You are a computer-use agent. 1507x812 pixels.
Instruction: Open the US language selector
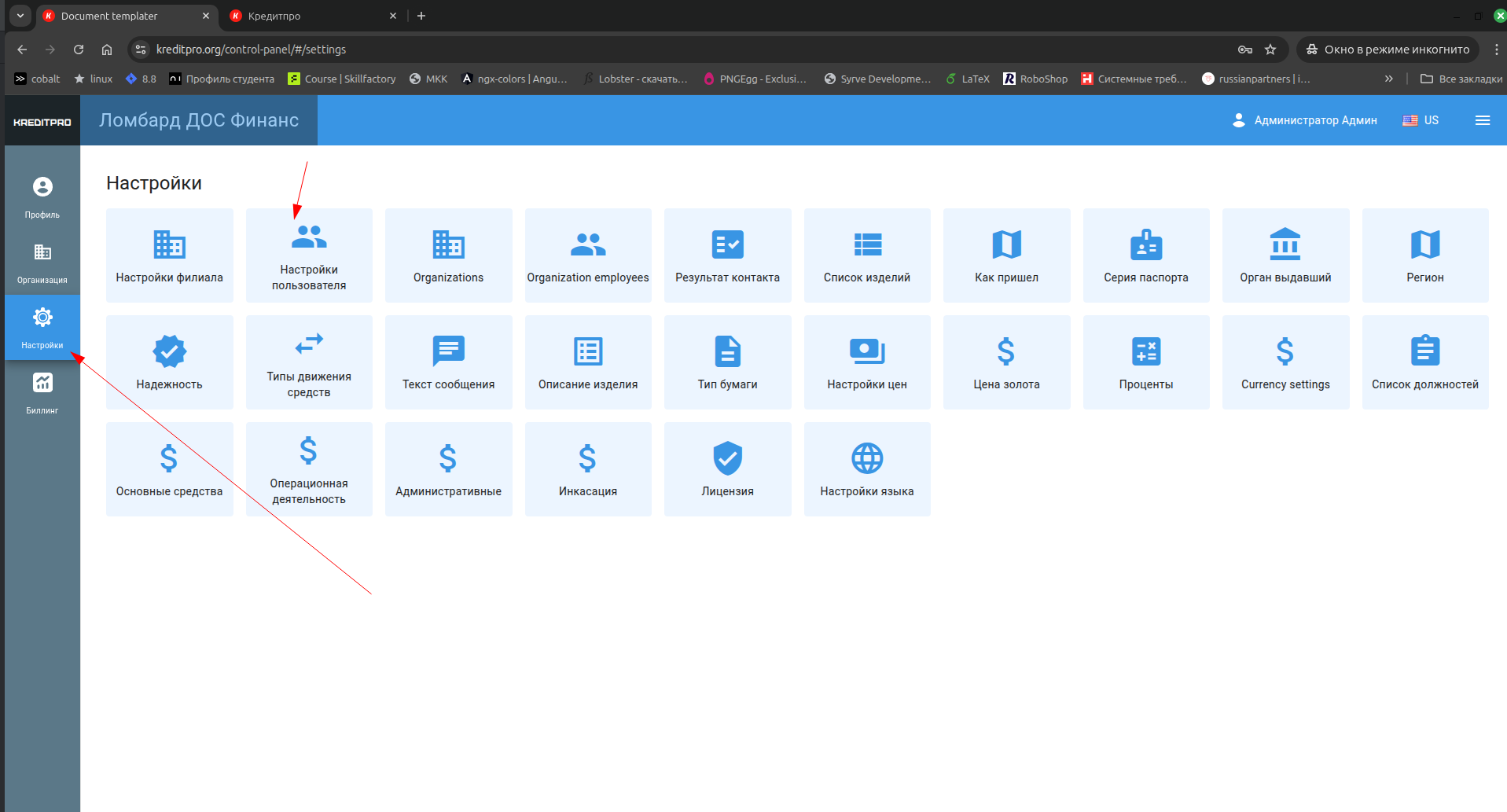point(1421,120)
